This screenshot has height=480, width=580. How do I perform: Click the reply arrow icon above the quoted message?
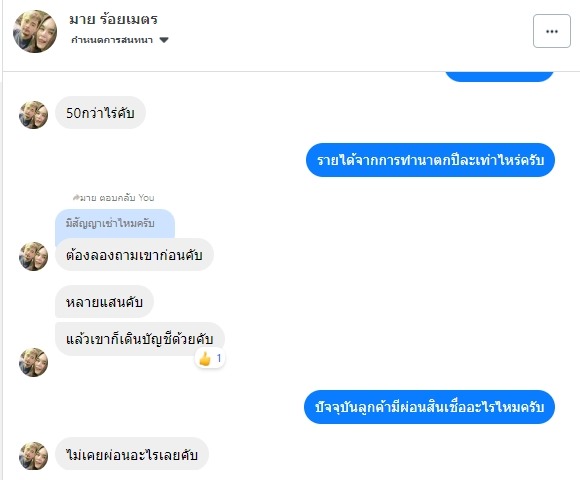click(76, 197)
